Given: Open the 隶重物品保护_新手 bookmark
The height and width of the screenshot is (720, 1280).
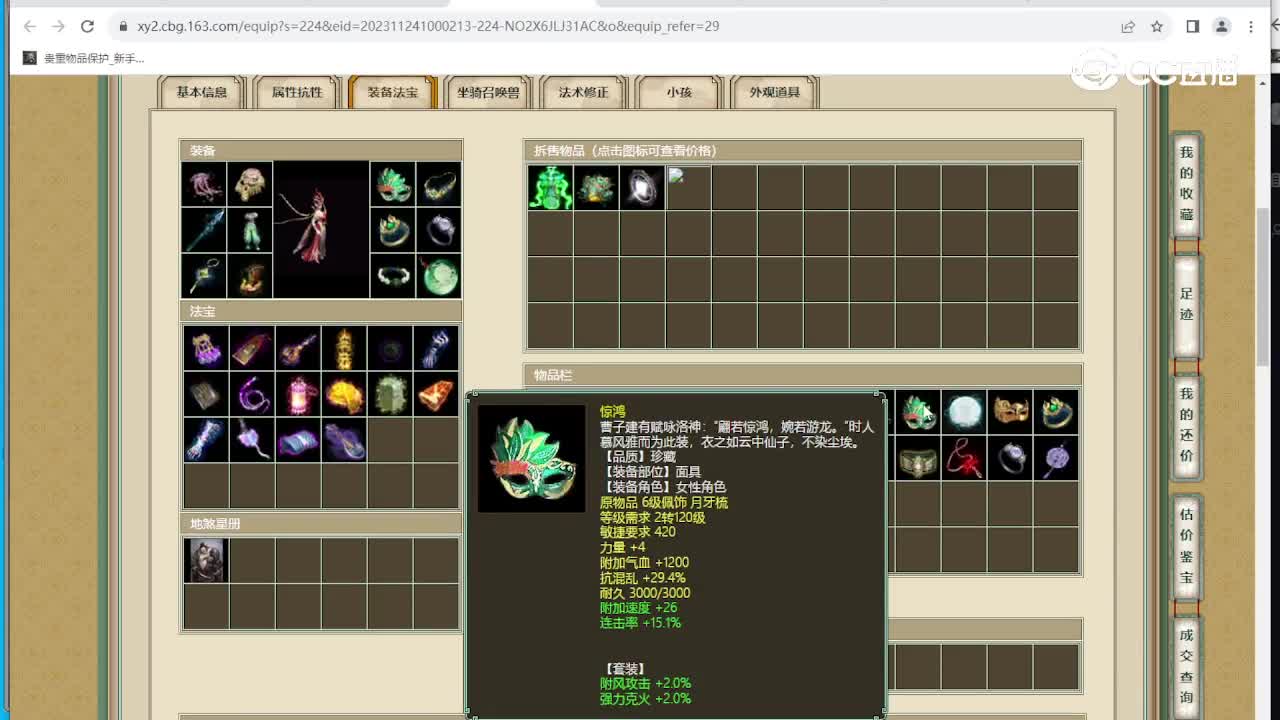Looking at the screenshot, I should click(84, 58).
